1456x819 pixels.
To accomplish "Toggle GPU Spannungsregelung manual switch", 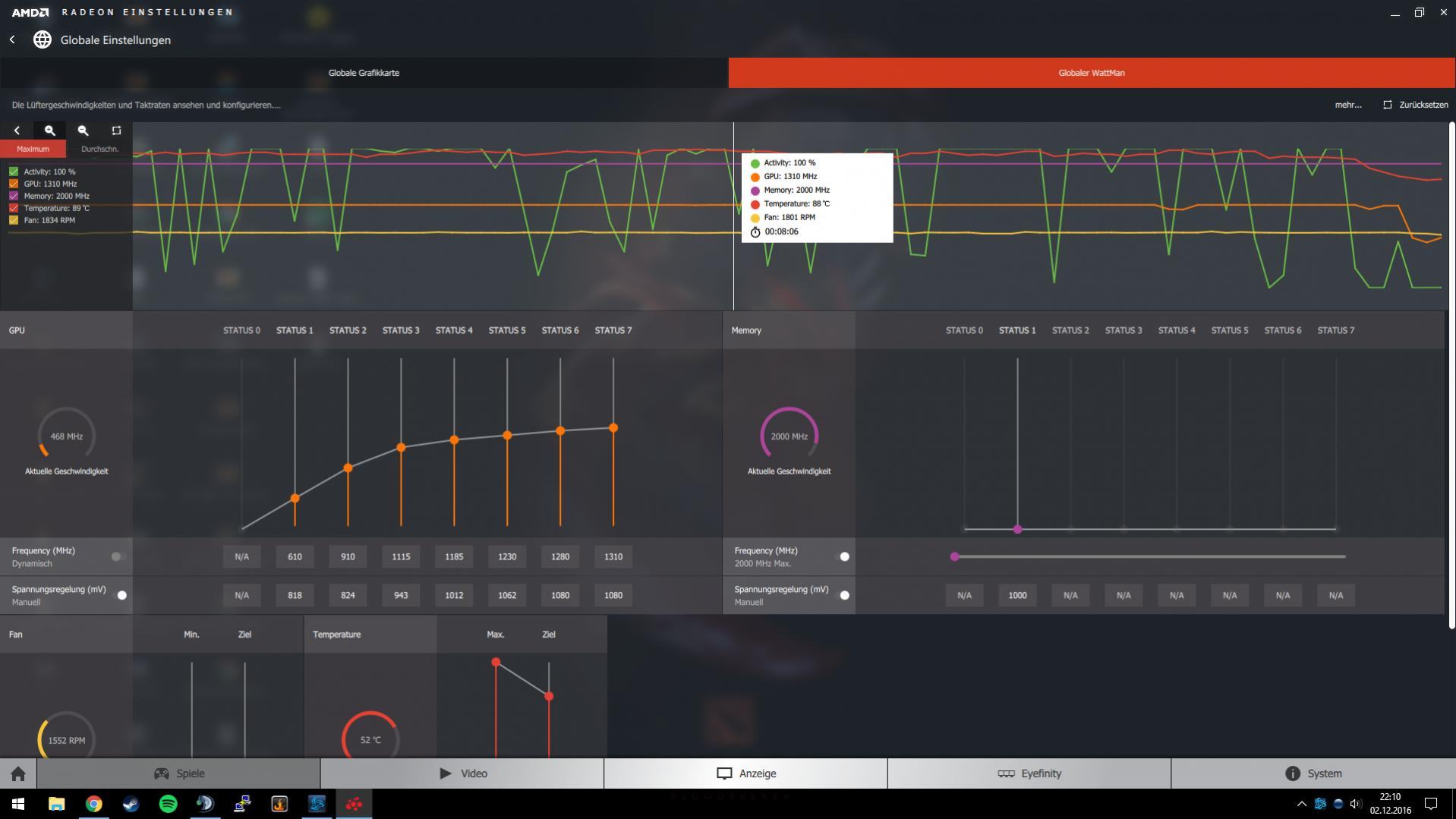I will coord(120,595).
